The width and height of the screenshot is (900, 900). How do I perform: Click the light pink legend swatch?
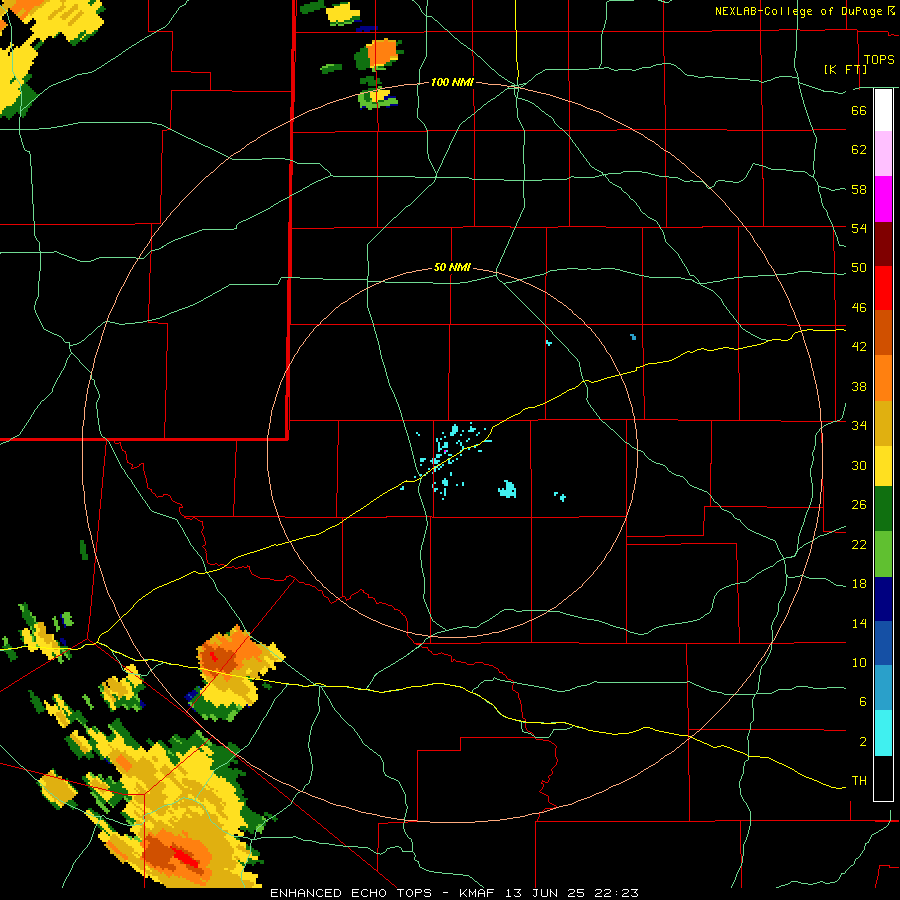[883, 154]
